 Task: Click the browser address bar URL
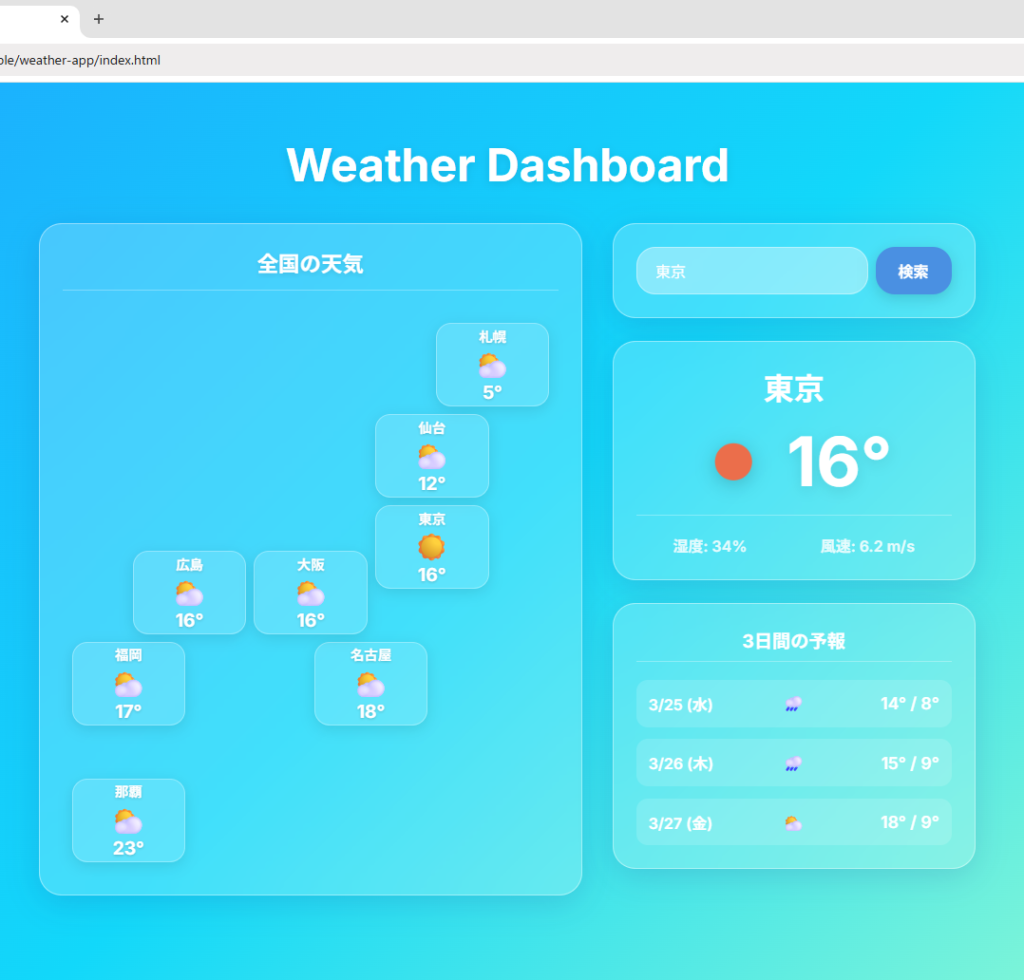click(80, 60)
